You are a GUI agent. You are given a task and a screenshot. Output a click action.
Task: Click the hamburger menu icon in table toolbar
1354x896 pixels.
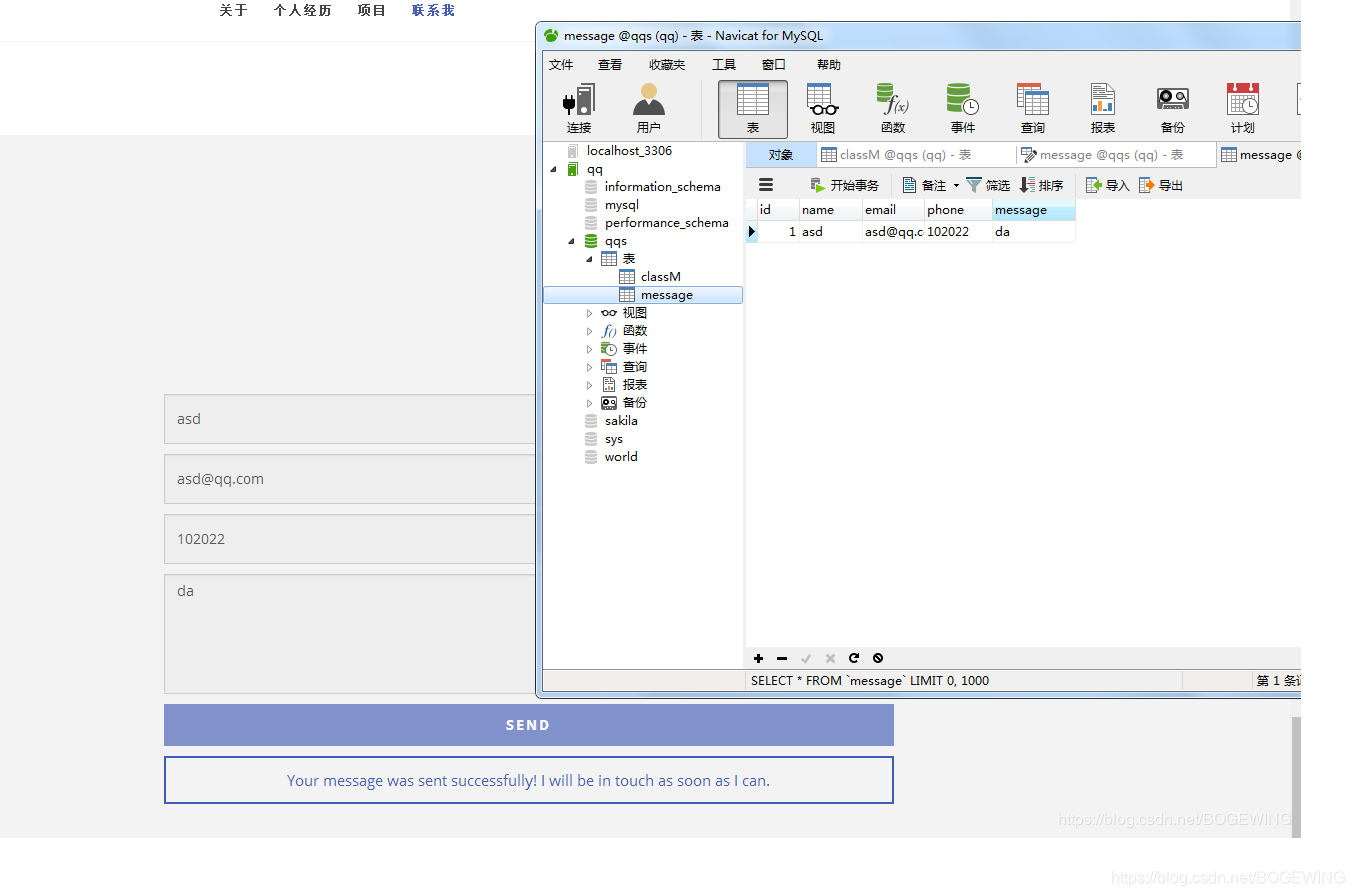[x=766, y=185]
